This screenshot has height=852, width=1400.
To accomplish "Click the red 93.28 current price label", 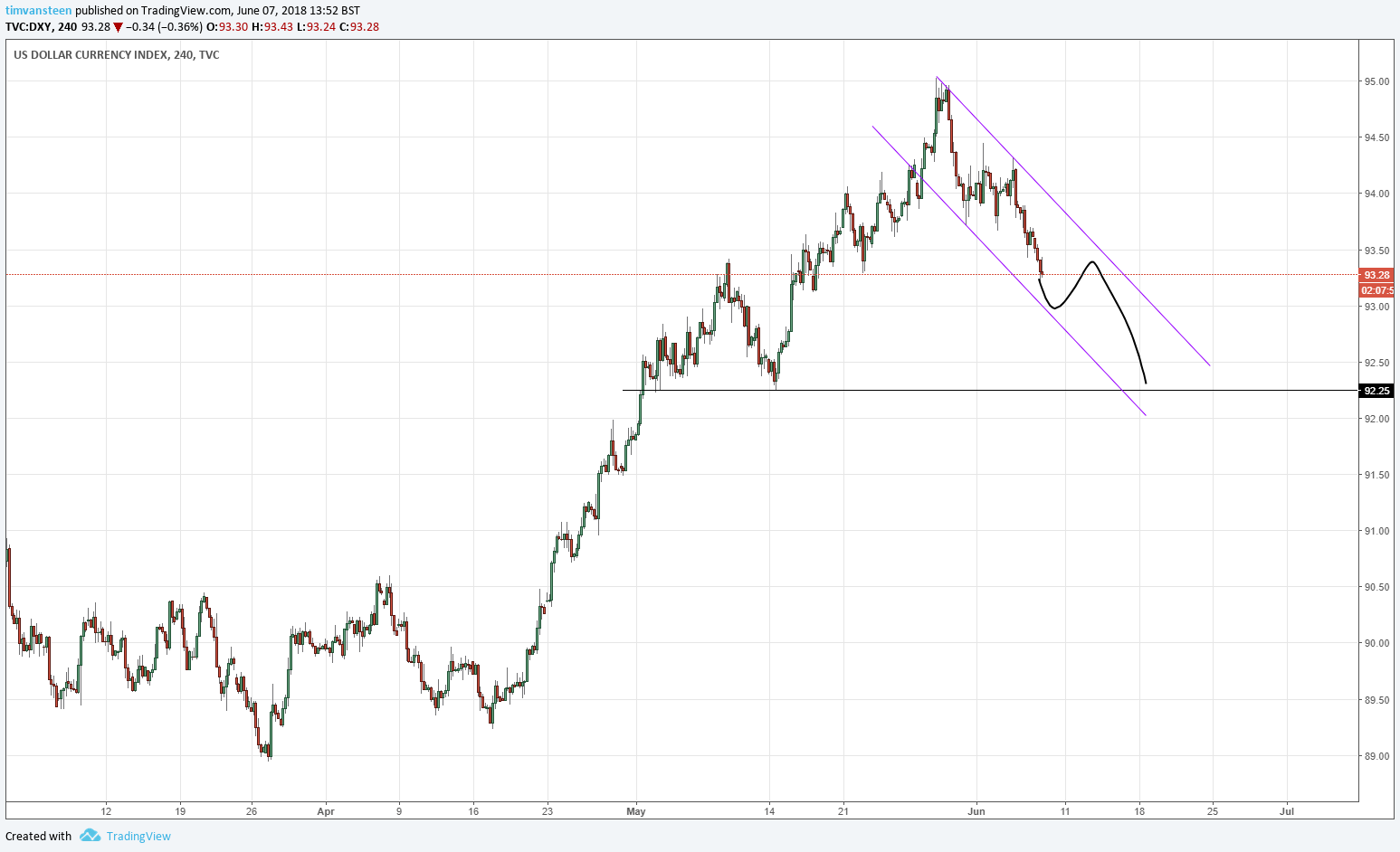I will (1376, 275).
